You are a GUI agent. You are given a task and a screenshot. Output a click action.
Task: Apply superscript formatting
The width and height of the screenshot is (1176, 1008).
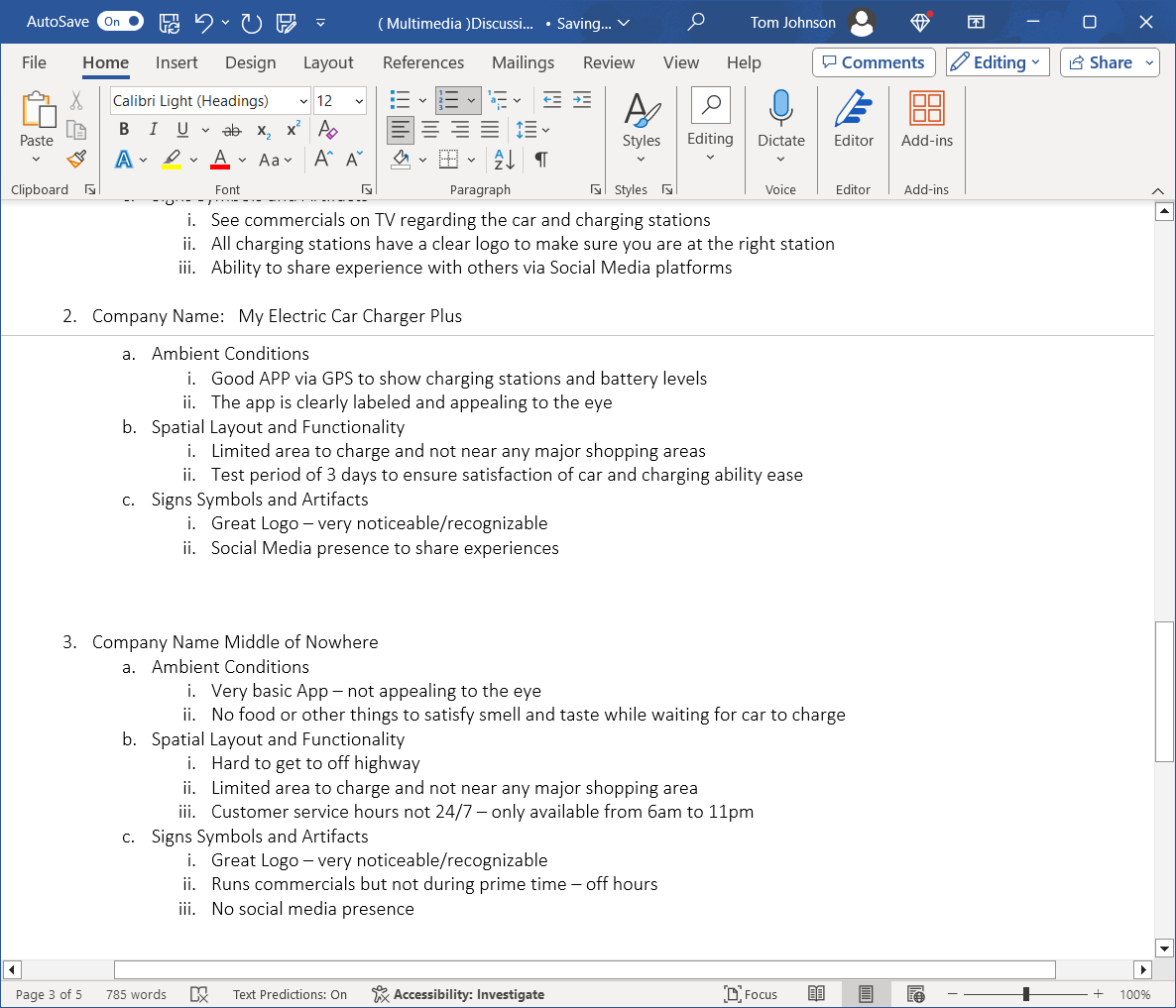(294, 130)
